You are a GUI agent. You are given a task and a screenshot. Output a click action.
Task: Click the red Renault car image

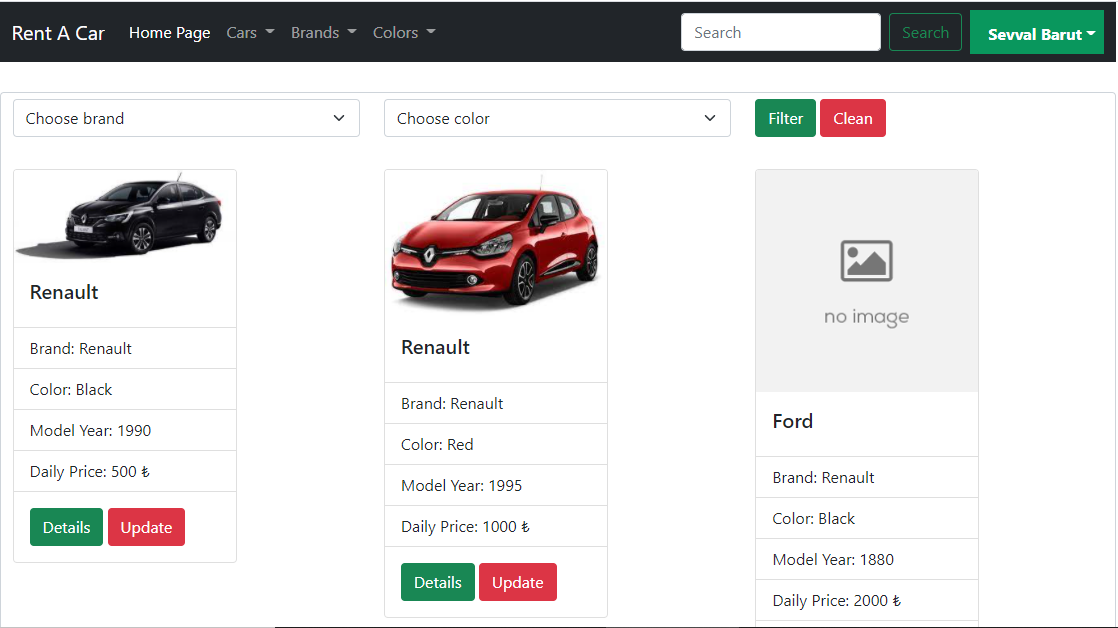(495, 244)
